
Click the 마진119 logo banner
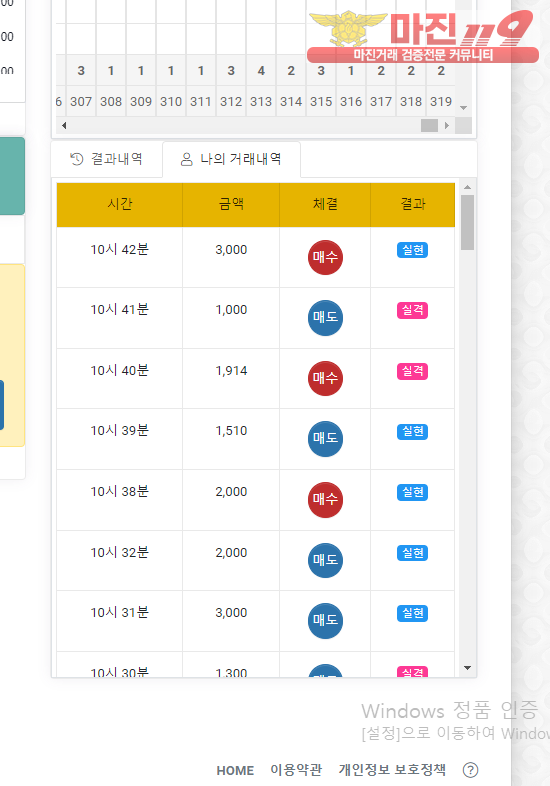pyautogui.click(x=423, y=37)
